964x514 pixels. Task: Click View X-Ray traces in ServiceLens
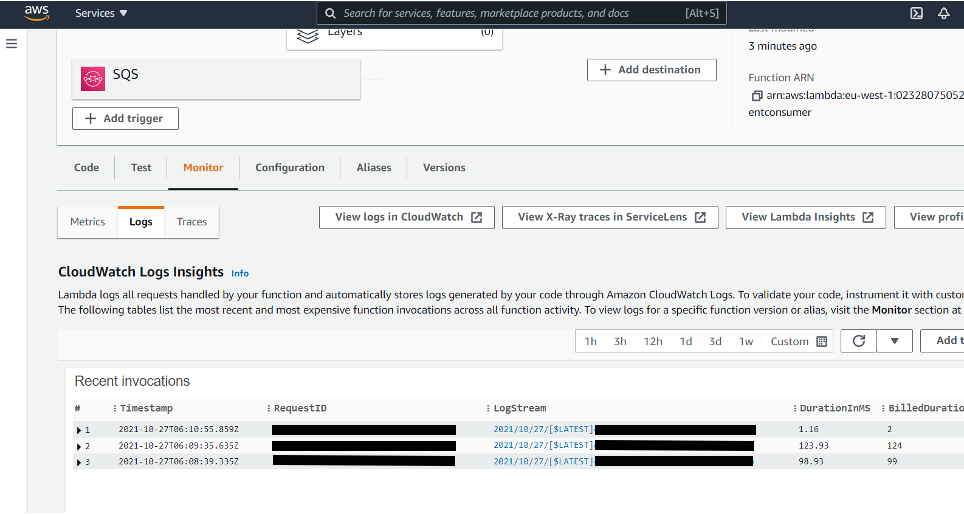pyautogui.click(x=610, y=217)
